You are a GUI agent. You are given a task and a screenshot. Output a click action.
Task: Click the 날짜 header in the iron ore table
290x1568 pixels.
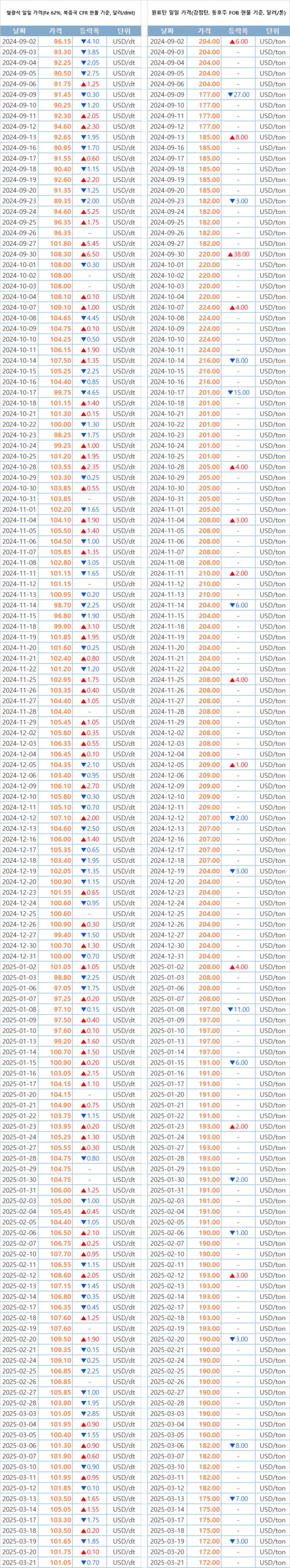[19, 30]
